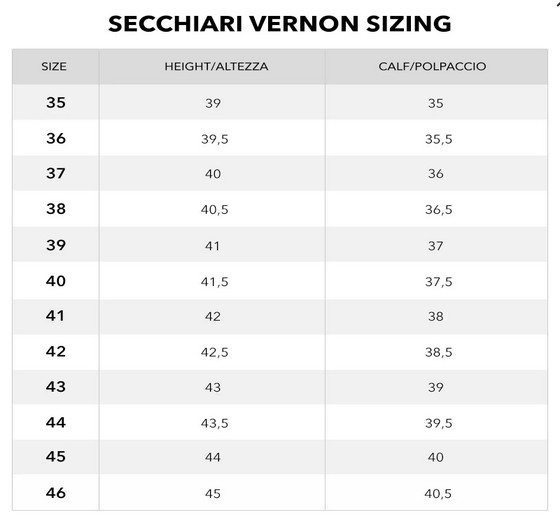Click the SECCHIARI VERNON SIZING title
Viewport: 560px width, 519px height.
[x=280, y=24]
